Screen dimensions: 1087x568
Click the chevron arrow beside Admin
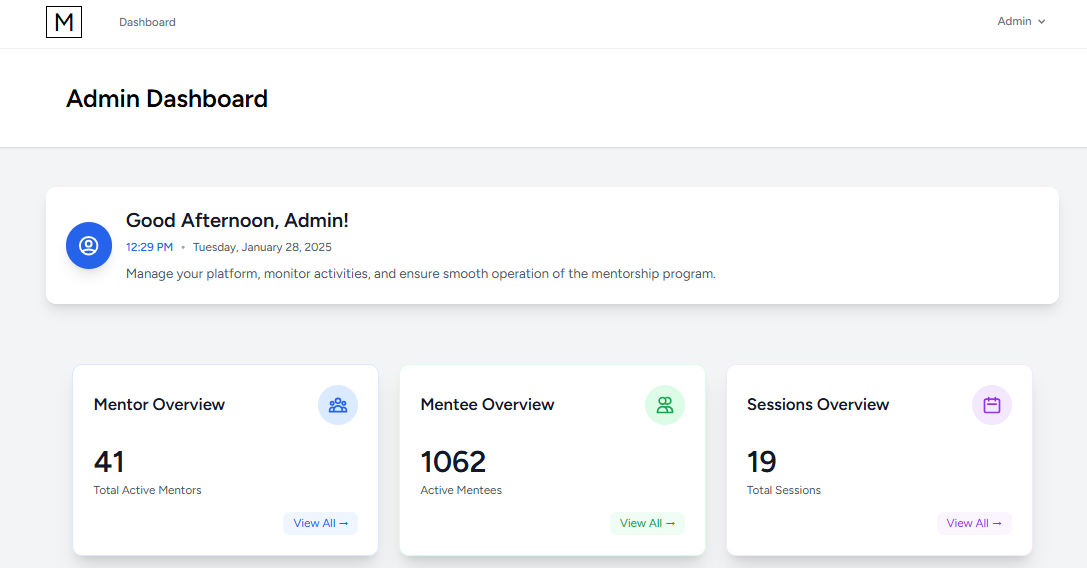[x=1042, y=22]
